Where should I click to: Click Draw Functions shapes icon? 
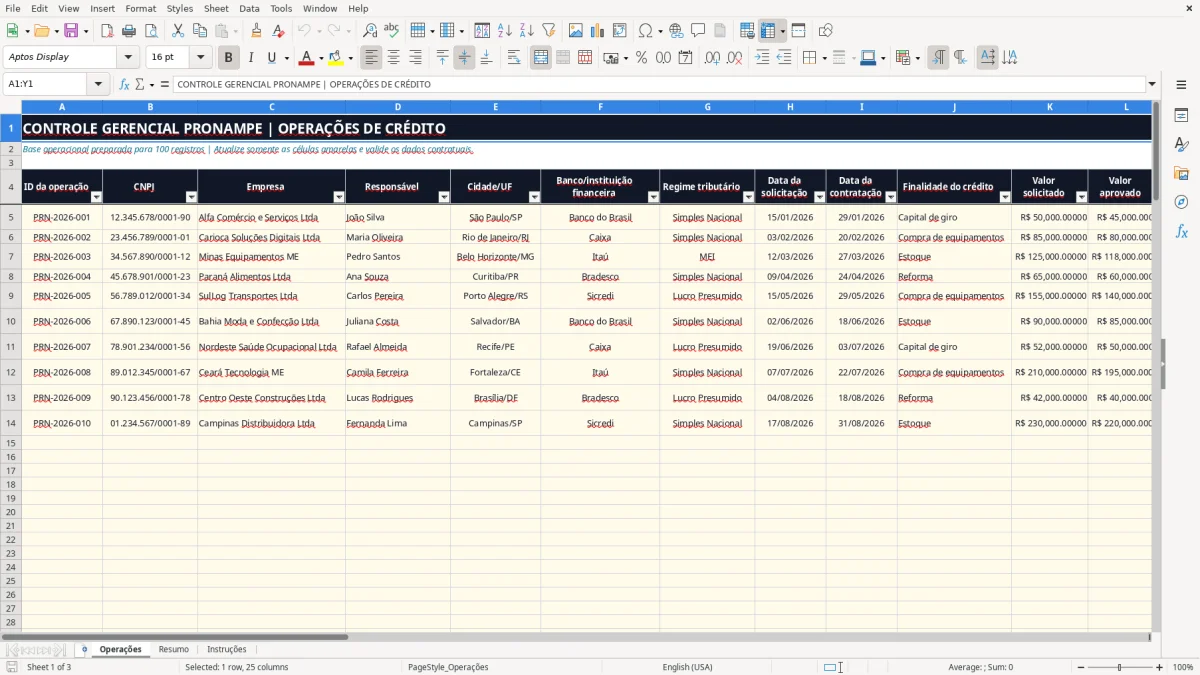(x=825, y=31)
